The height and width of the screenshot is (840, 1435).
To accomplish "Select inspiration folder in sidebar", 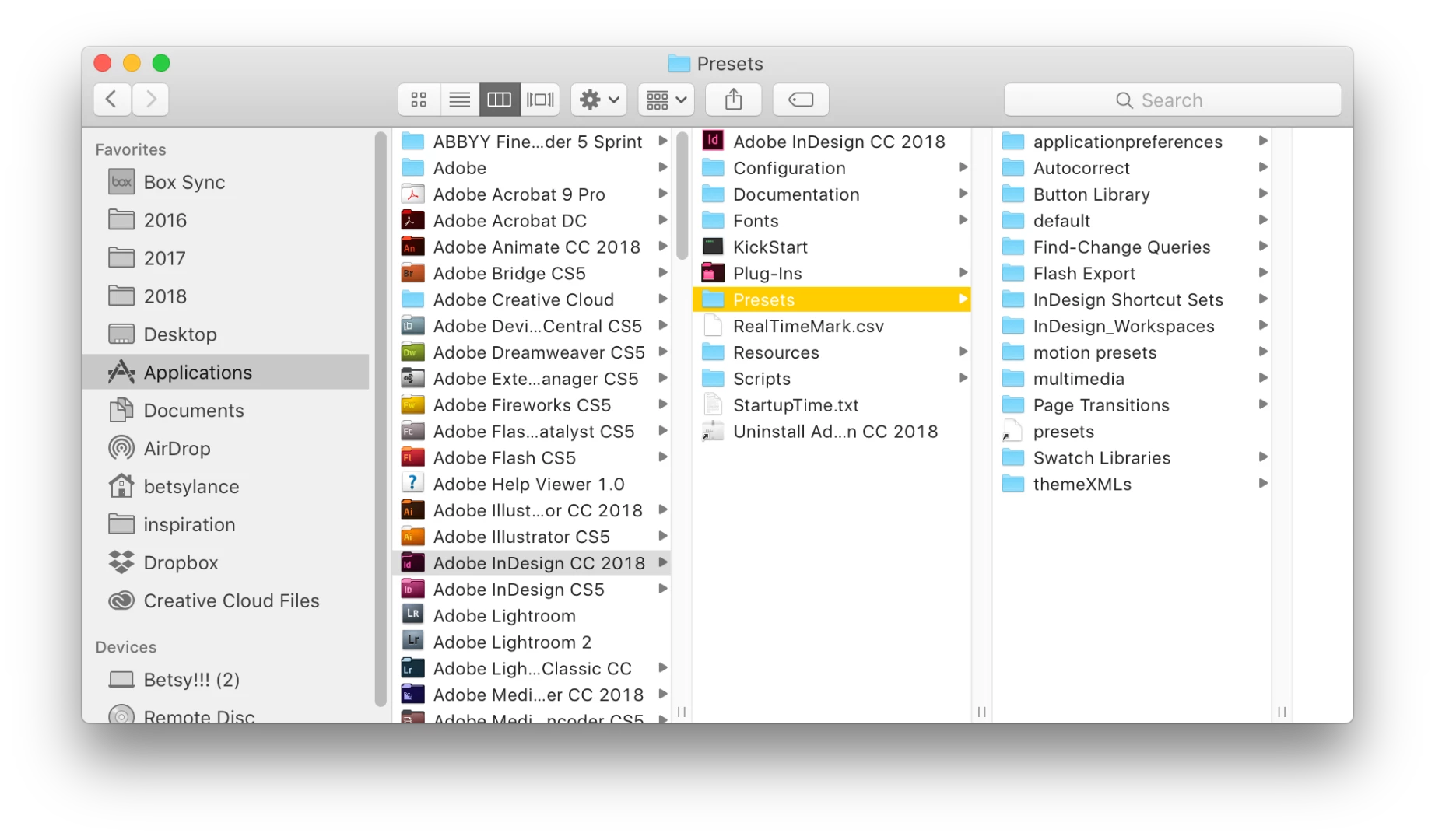I will (x=226, y=525).
